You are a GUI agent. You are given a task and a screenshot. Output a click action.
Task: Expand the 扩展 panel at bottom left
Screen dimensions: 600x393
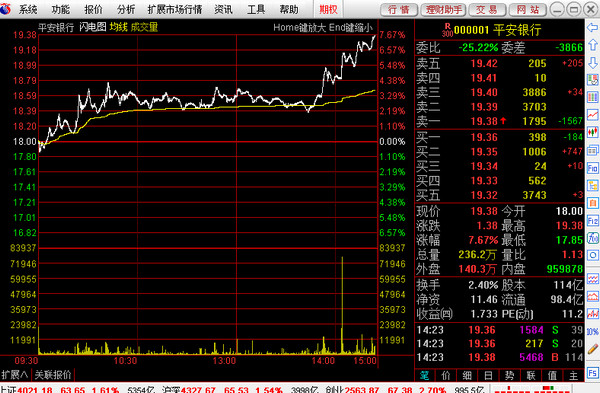coord(15,375)
